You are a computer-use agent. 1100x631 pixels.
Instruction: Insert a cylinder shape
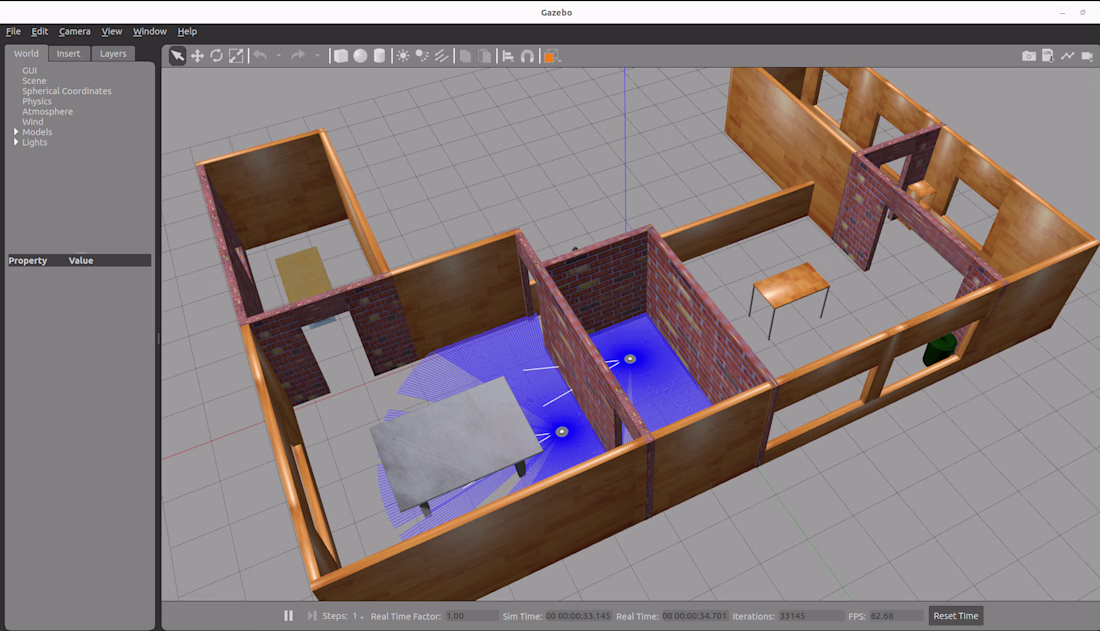pyautogui.click(x=380, y=56)
